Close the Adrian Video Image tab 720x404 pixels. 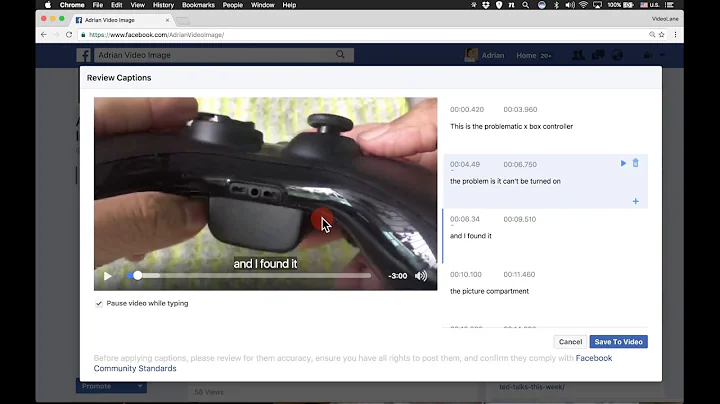point(167,20)
